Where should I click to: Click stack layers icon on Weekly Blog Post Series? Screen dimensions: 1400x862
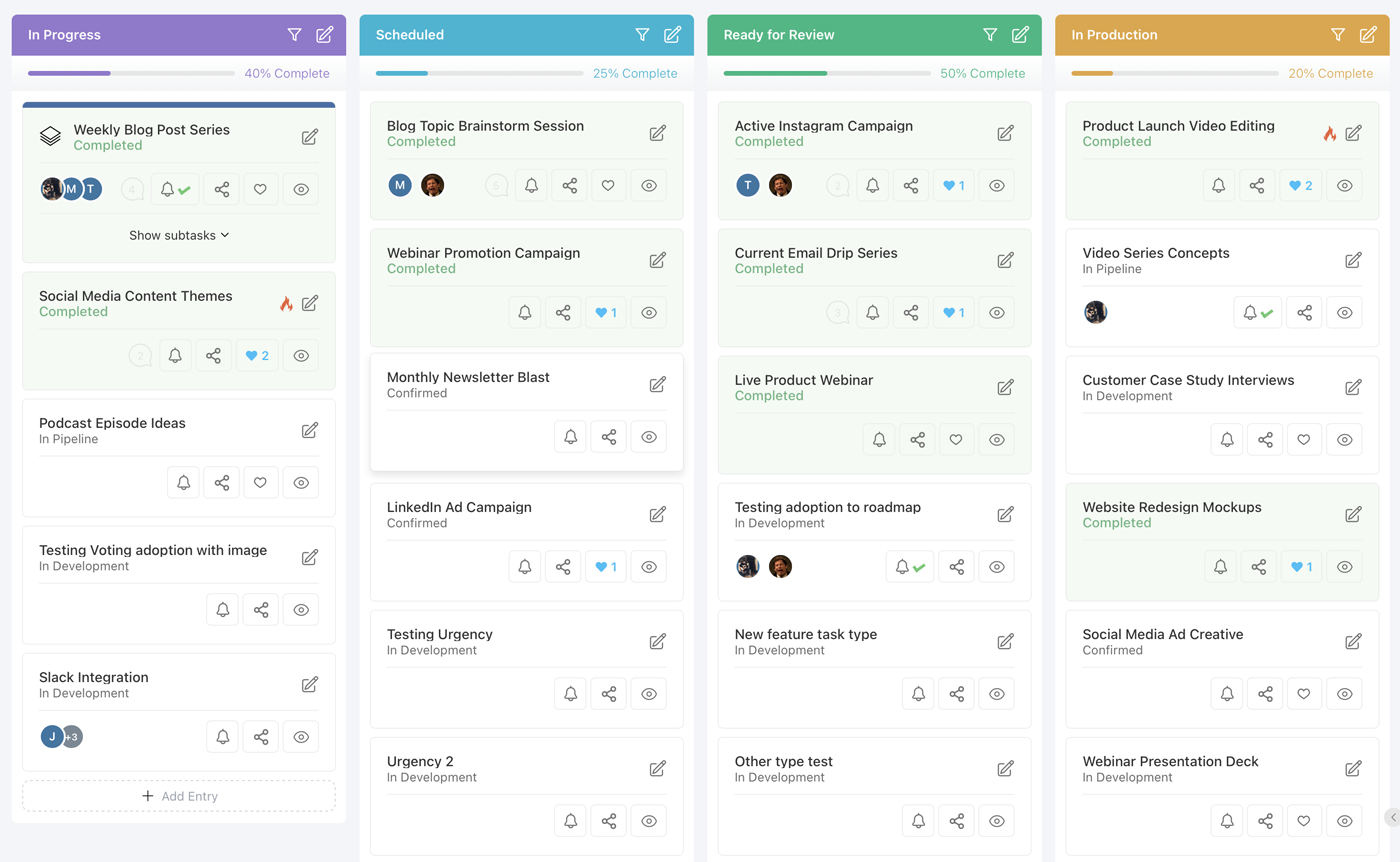coord(50,136)
